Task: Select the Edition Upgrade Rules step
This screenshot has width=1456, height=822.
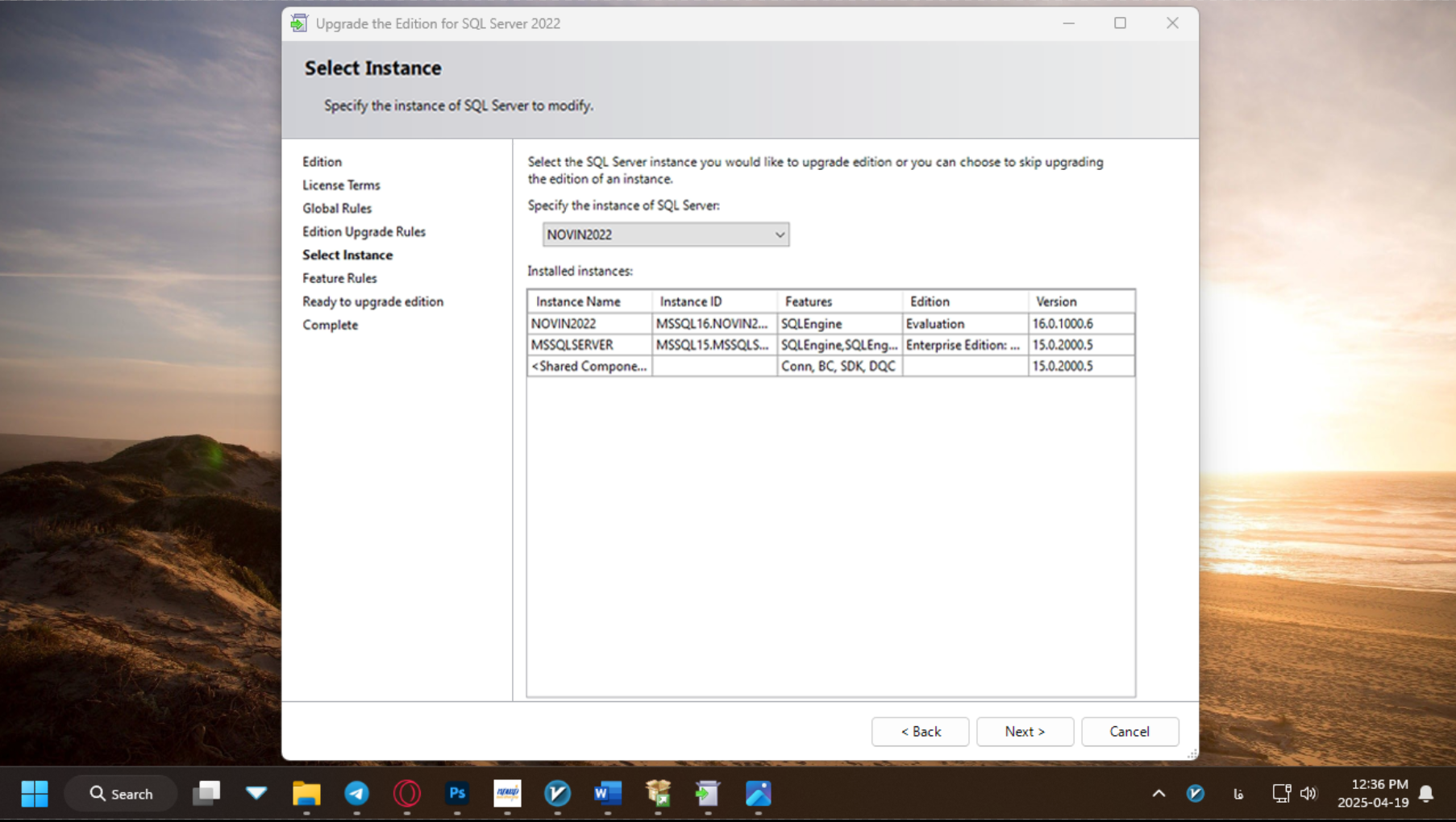Action: pos(364,232)
